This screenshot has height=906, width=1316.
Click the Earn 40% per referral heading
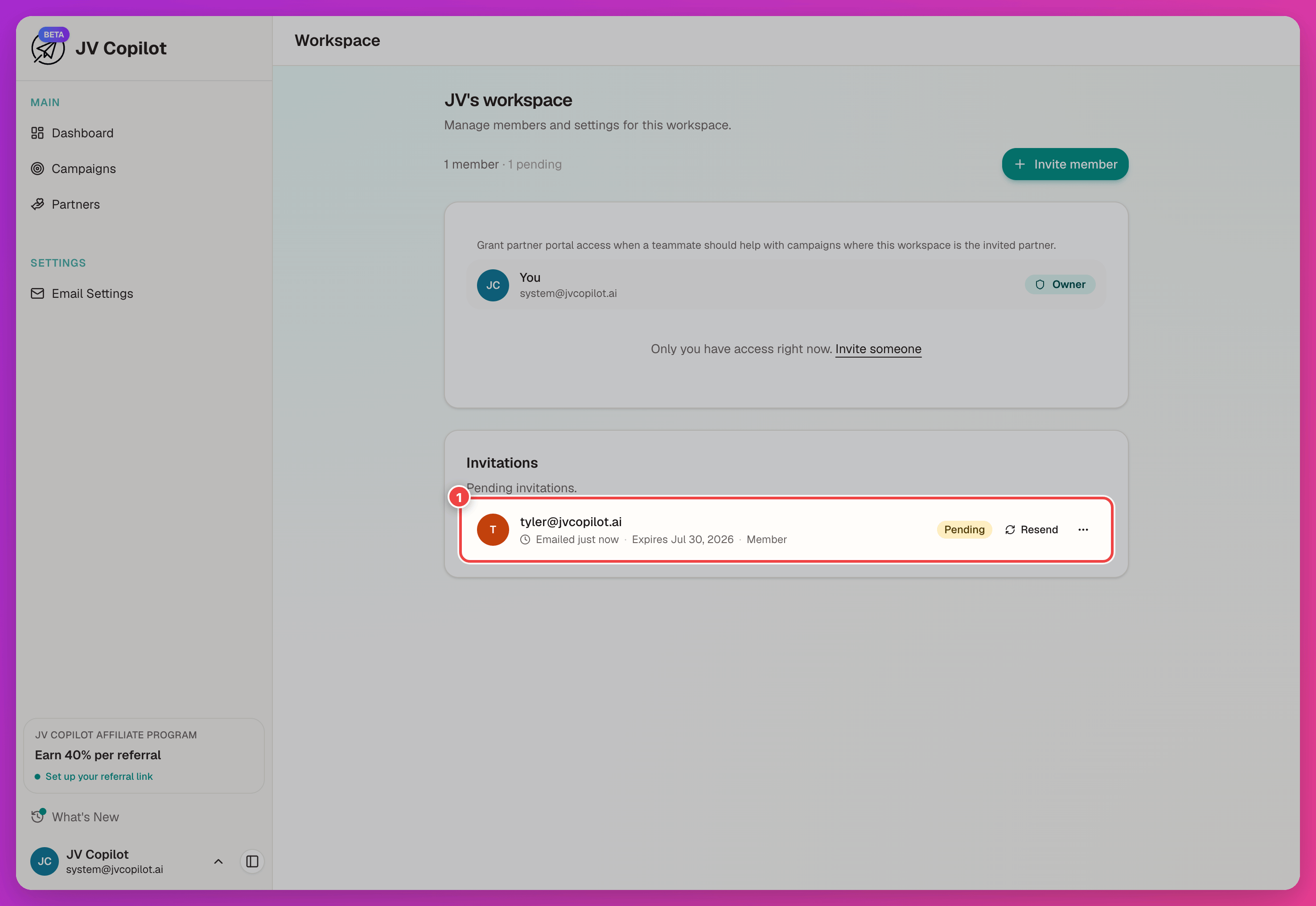click(98, 755)
